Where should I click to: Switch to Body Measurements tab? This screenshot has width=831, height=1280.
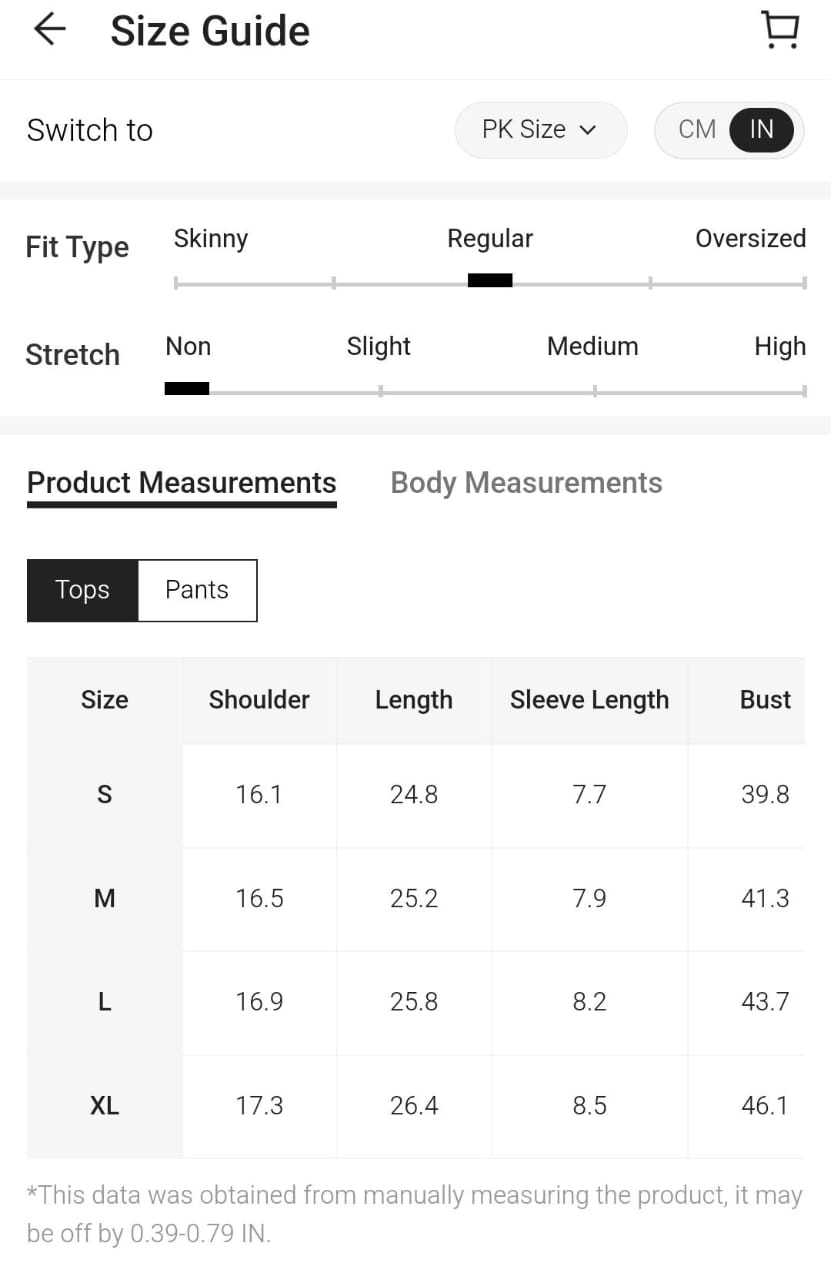point(526,483)
